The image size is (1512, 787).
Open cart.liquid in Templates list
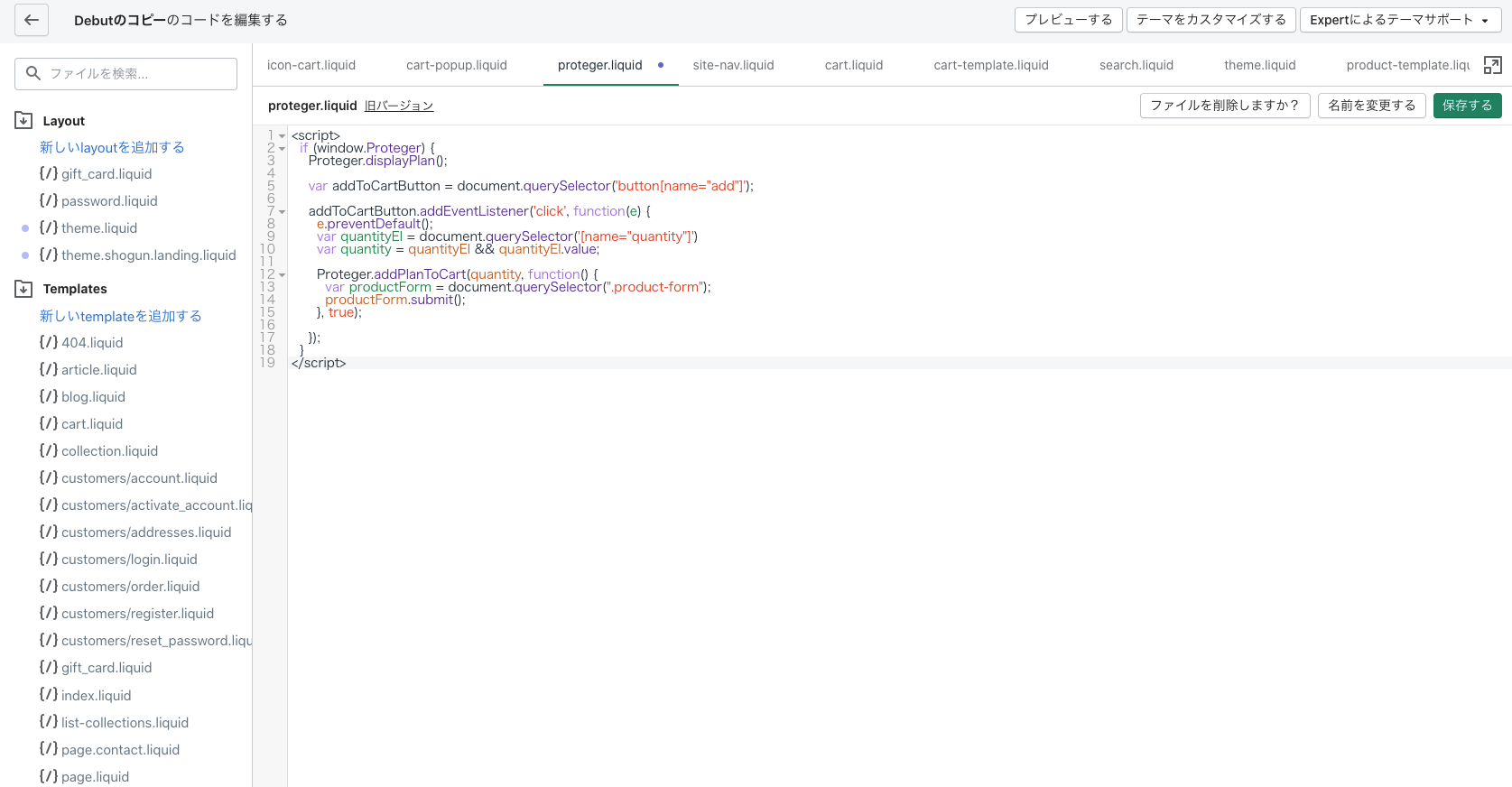click(92, 424)
